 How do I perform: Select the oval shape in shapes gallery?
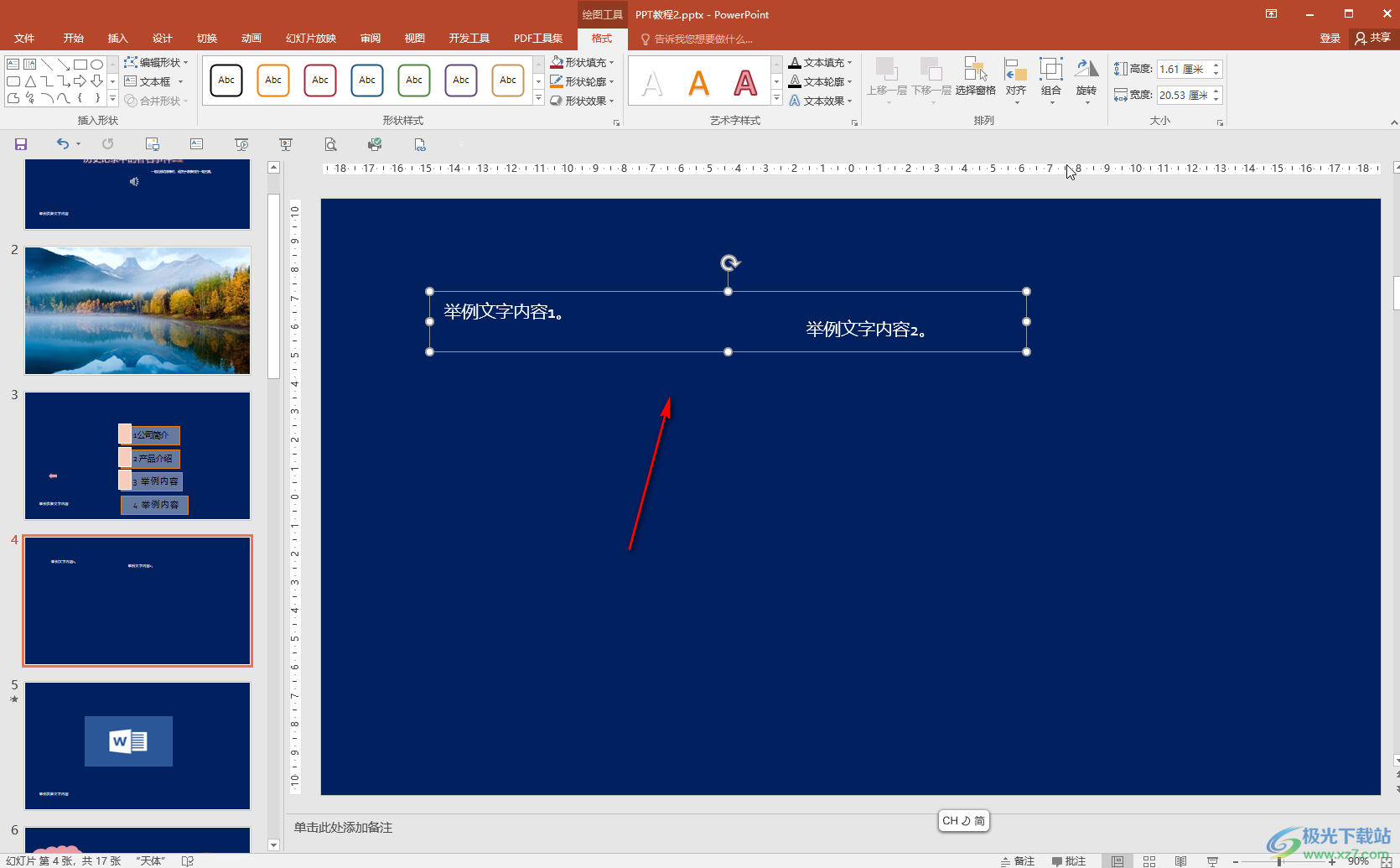[x=97, y=65]
